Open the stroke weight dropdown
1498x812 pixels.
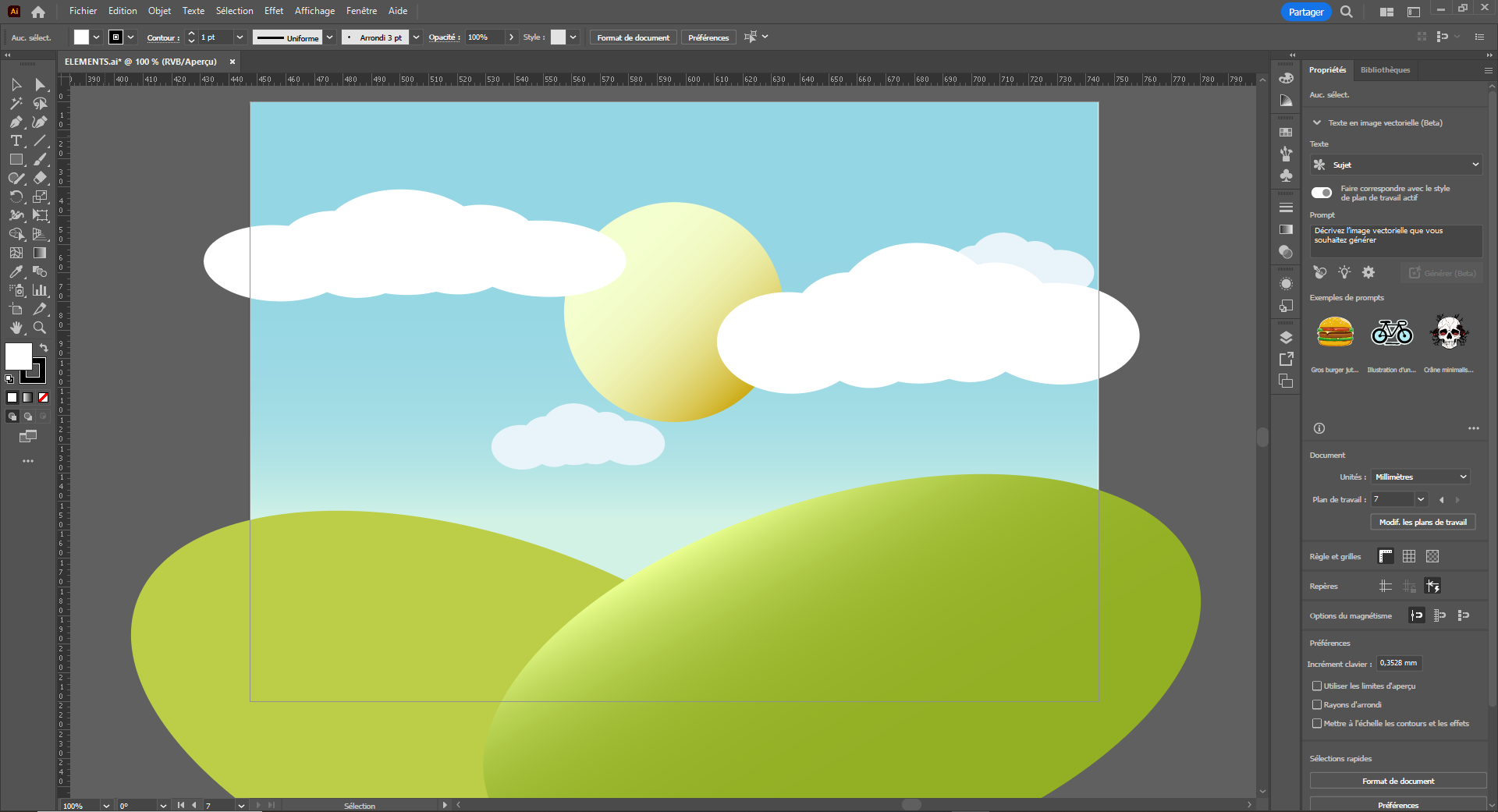coord(240,37)
